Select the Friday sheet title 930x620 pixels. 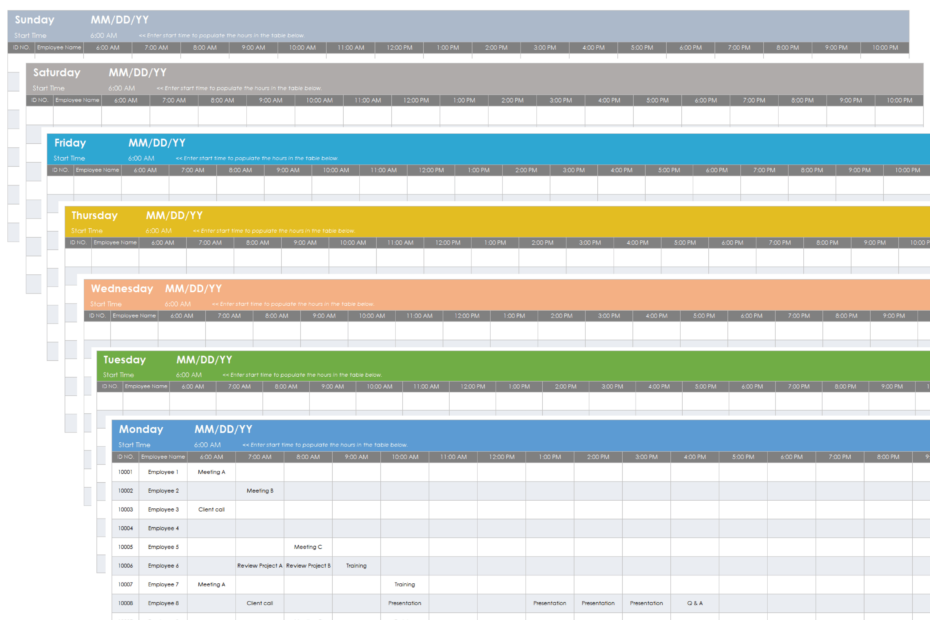coord(70,143)
